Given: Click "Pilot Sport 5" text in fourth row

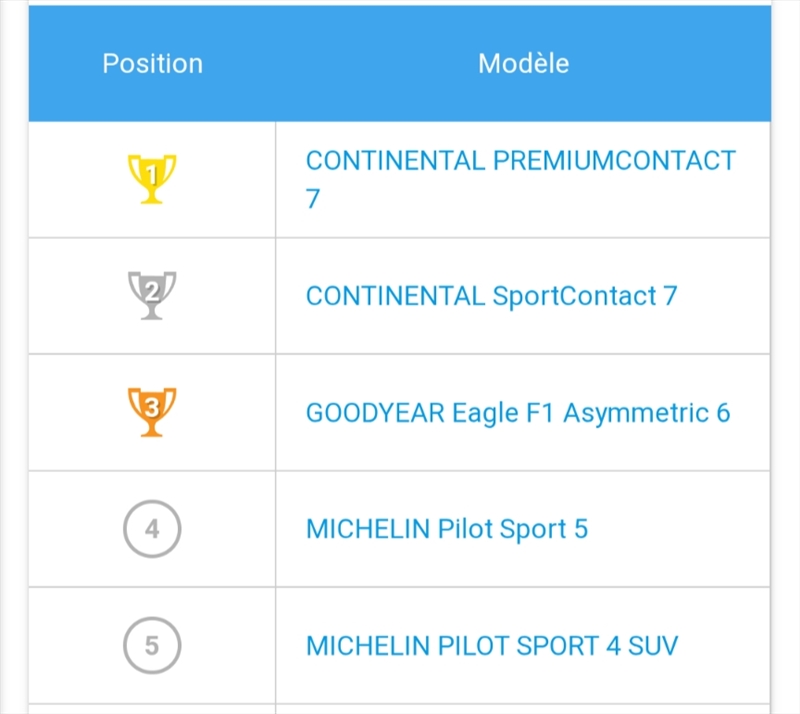Looking at the screenshot, I should click(x=513, y=529).
